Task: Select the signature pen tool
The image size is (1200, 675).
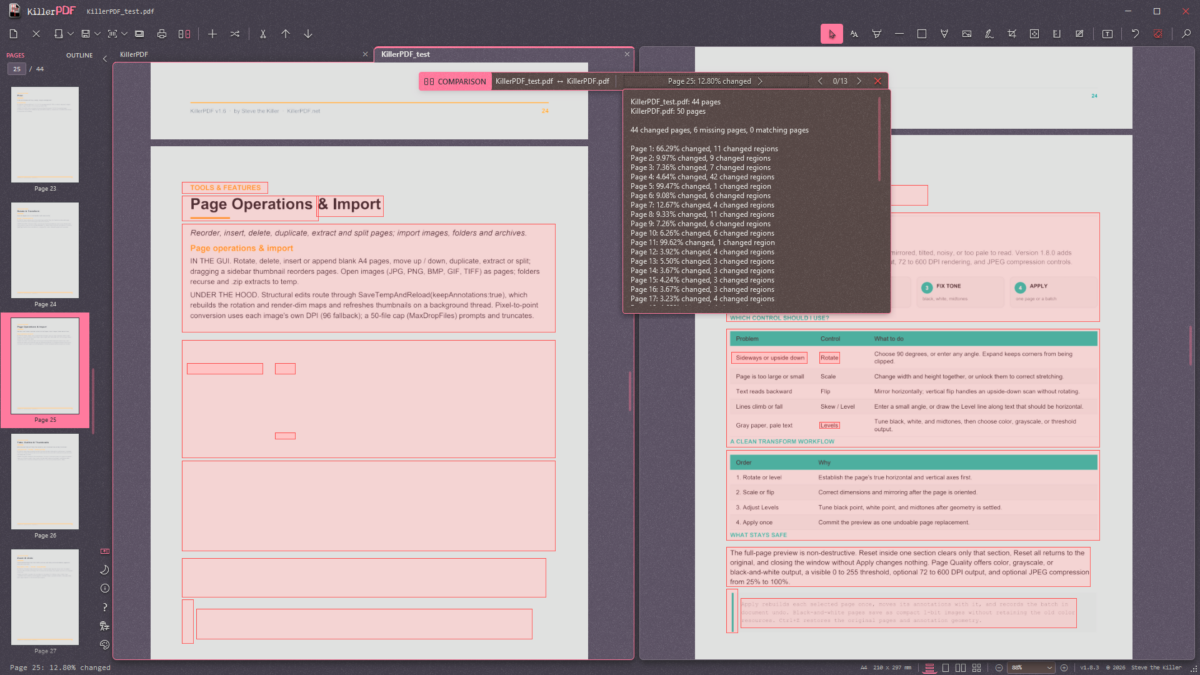Action: 988,34
